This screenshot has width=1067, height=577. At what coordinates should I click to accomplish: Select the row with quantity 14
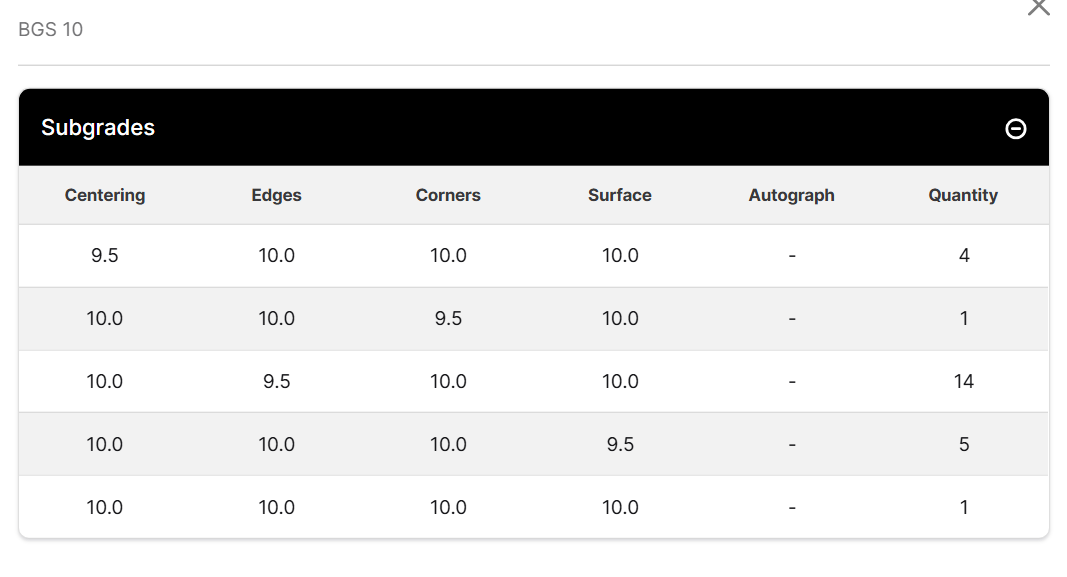pos(534,381)
